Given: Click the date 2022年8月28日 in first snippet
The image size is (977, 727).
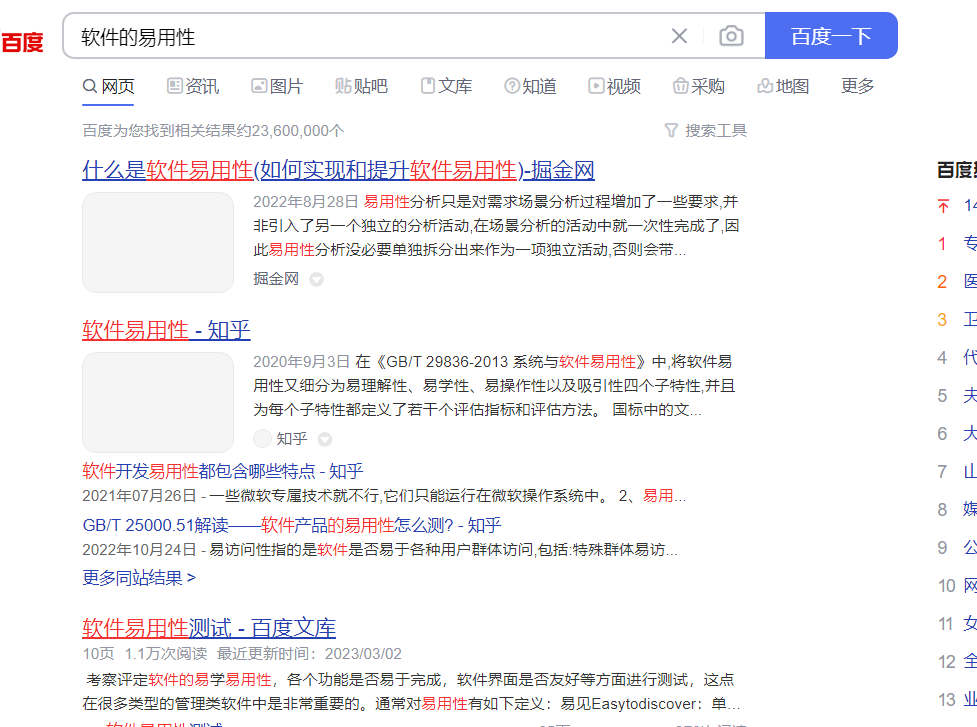Looking at the screenshot, I should pyautogui.click(x=305, y=201).
